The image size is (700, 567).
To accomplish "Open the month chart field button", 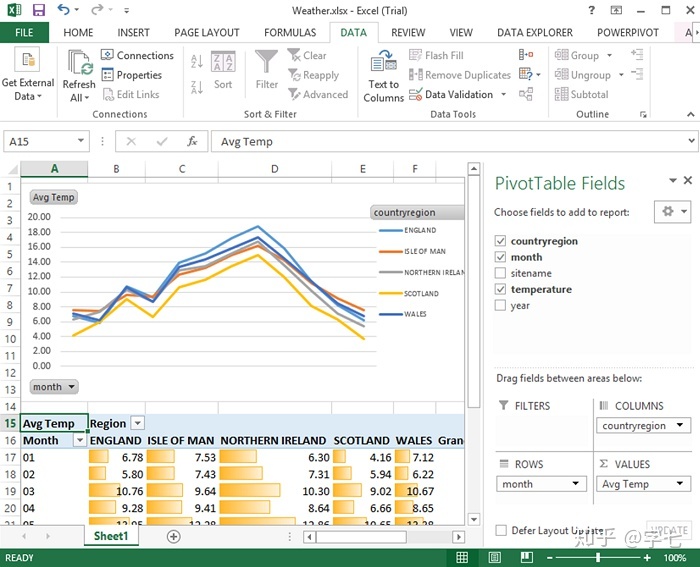I will (x=54, y=387).
